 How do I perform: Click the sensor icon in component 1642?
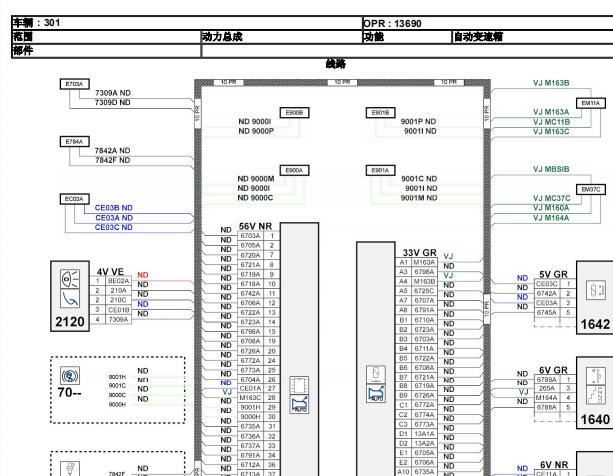596,291
